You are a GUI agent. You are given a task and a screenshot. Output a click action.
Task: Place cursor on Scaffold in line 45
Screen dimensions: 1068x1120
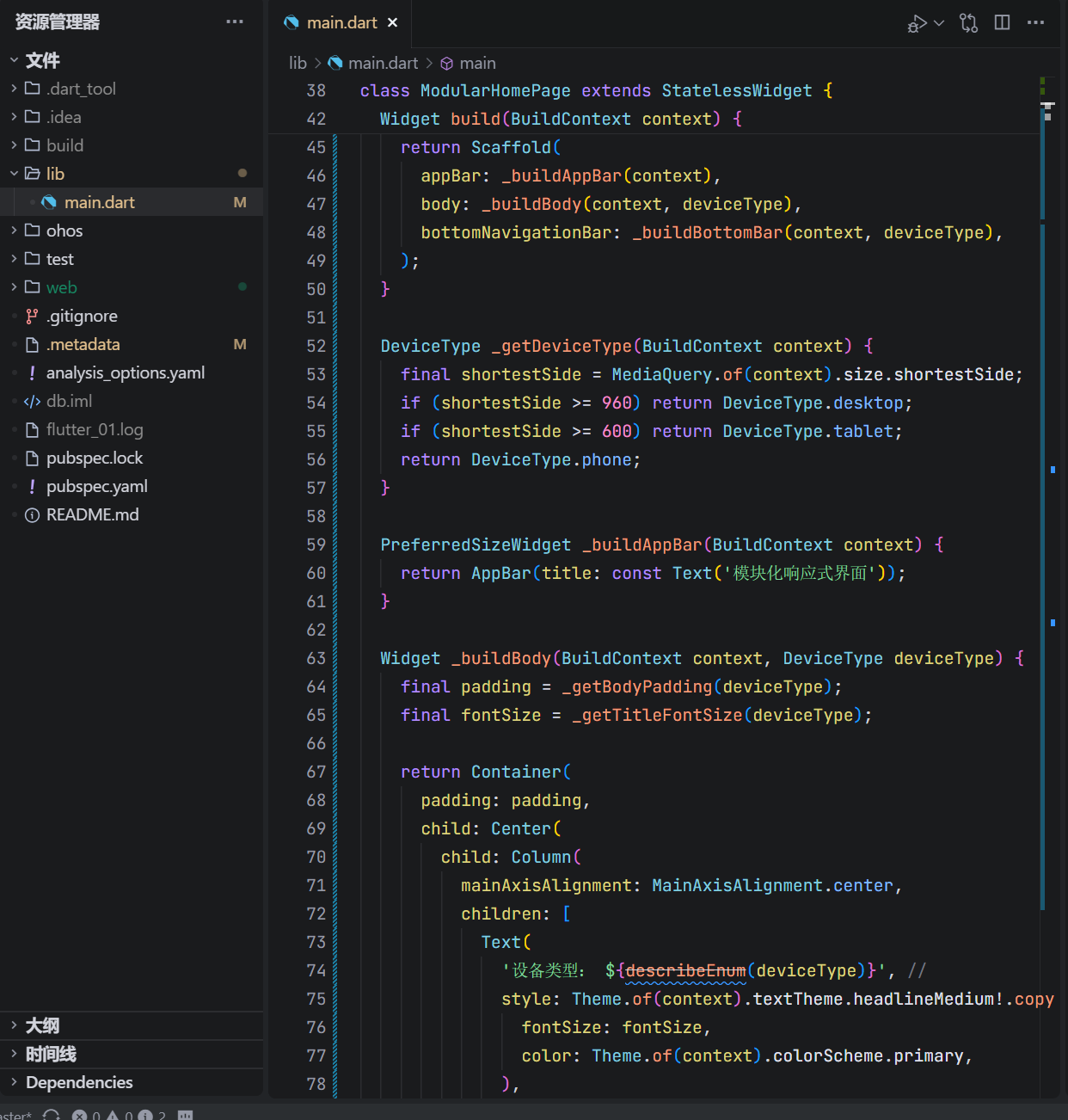click(x=511, y=148)
